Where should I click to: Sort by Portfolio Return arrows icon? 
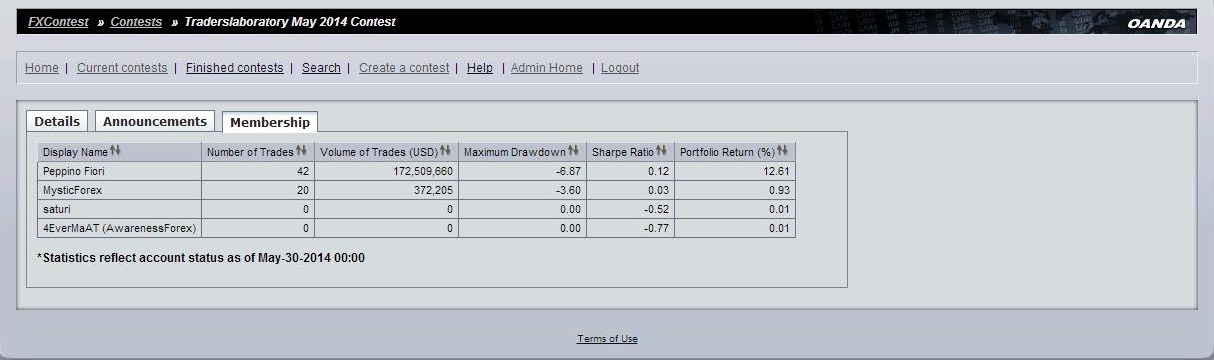[783, 151]
